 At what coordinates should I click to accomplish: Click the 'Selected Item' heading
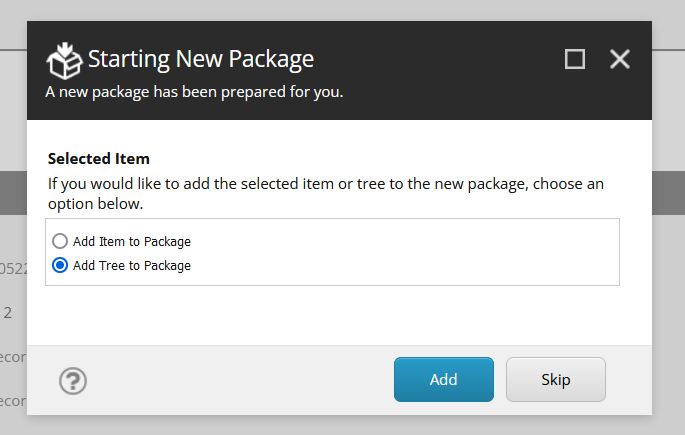click(98, 158)
